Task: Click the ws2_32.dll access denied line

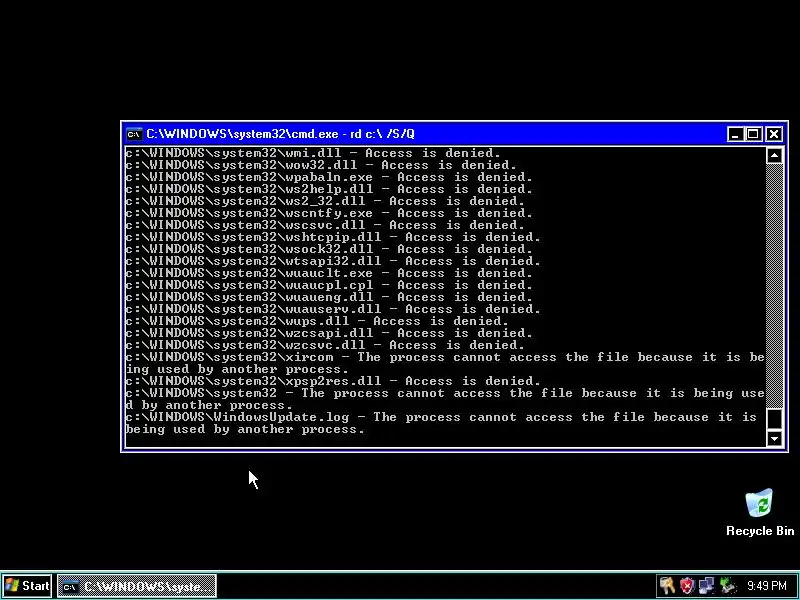Action: [x=325, y=201]
